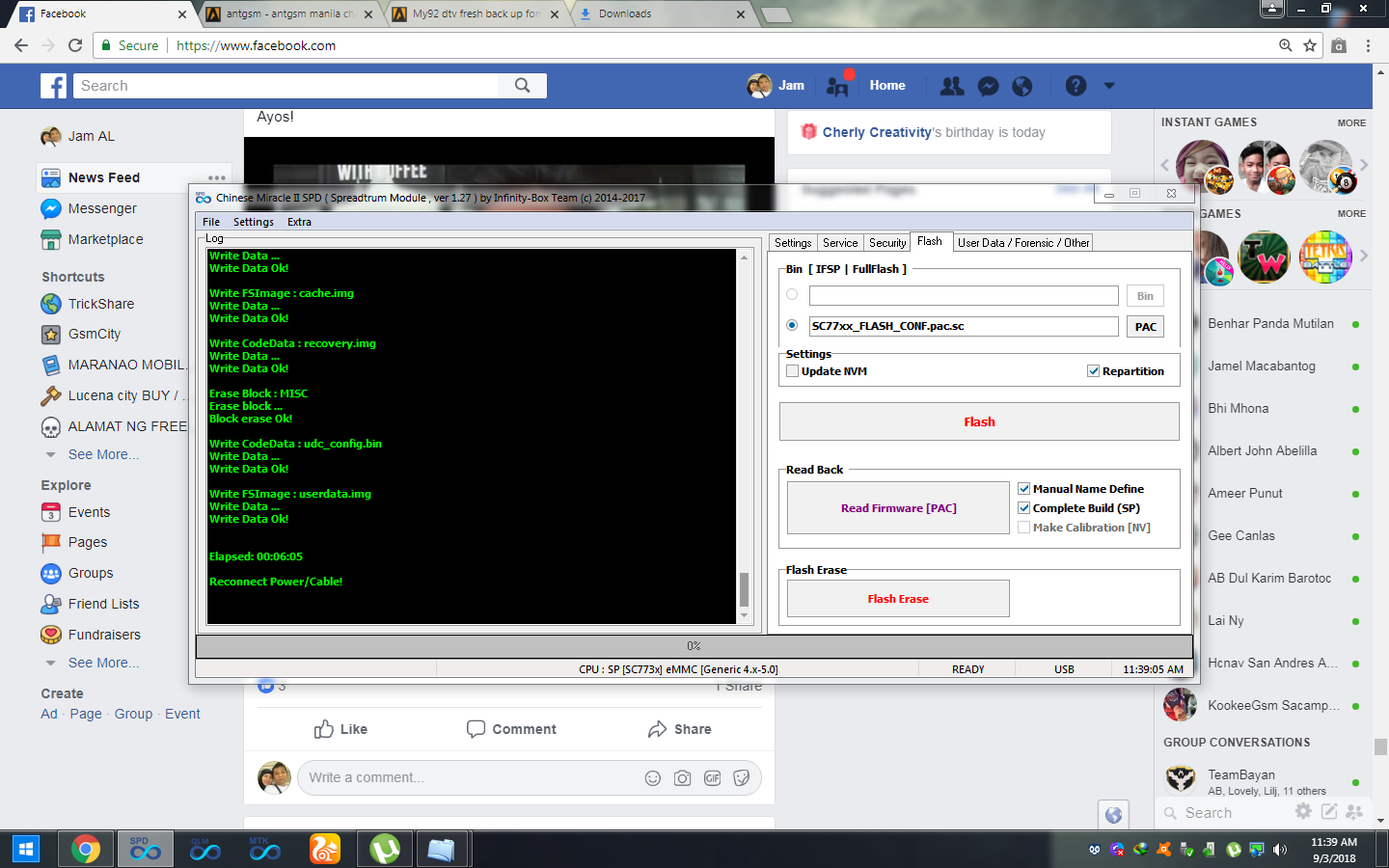This screenshot has width=1389, height=868.
Task: Open the Quick Help question mark icon
Action: point(1076,86)
